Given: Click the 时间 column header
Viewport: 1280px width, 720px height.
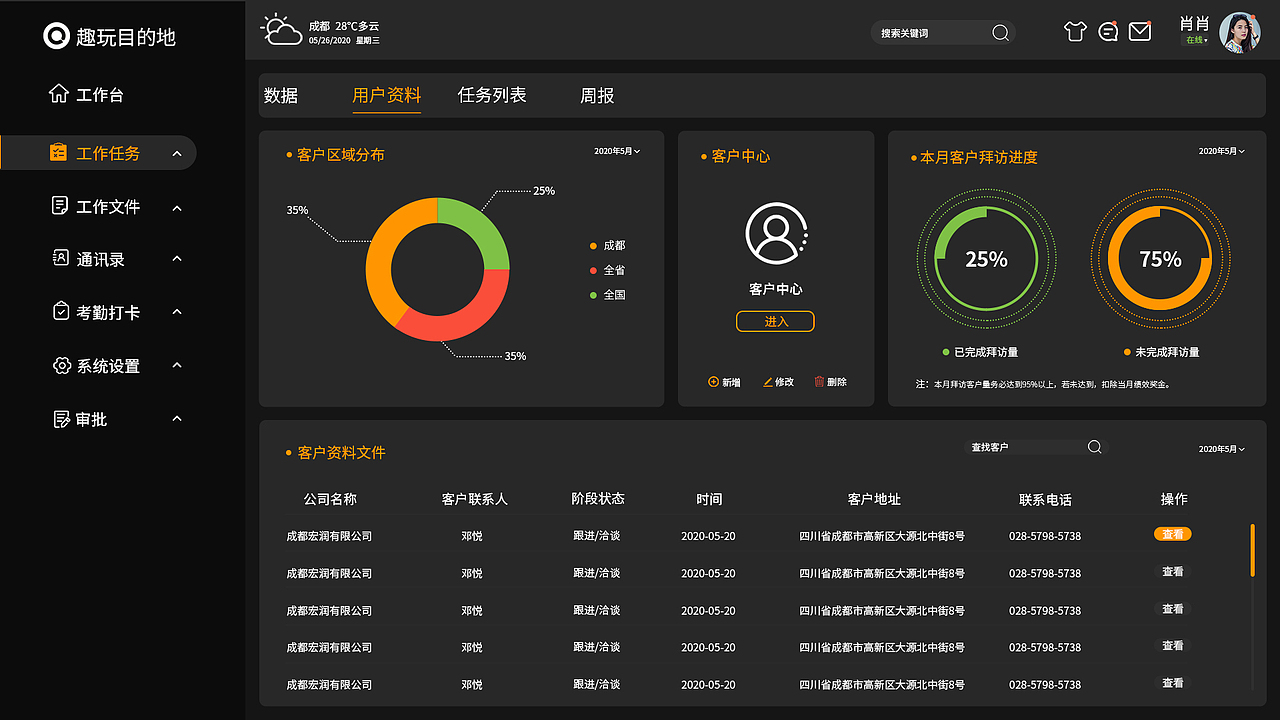Looking at the screenshot, I should click(709, 499).
